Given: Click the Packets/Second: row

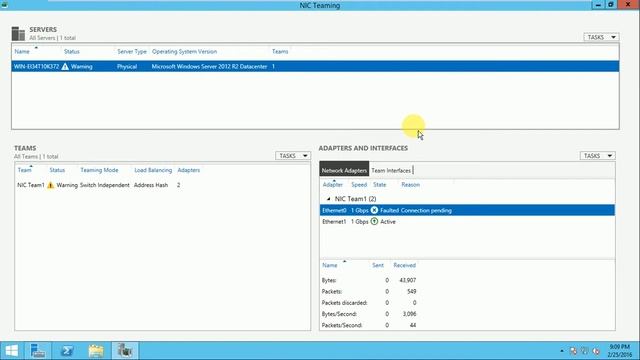Looking at the screenshot, I should tap(369, 325).
